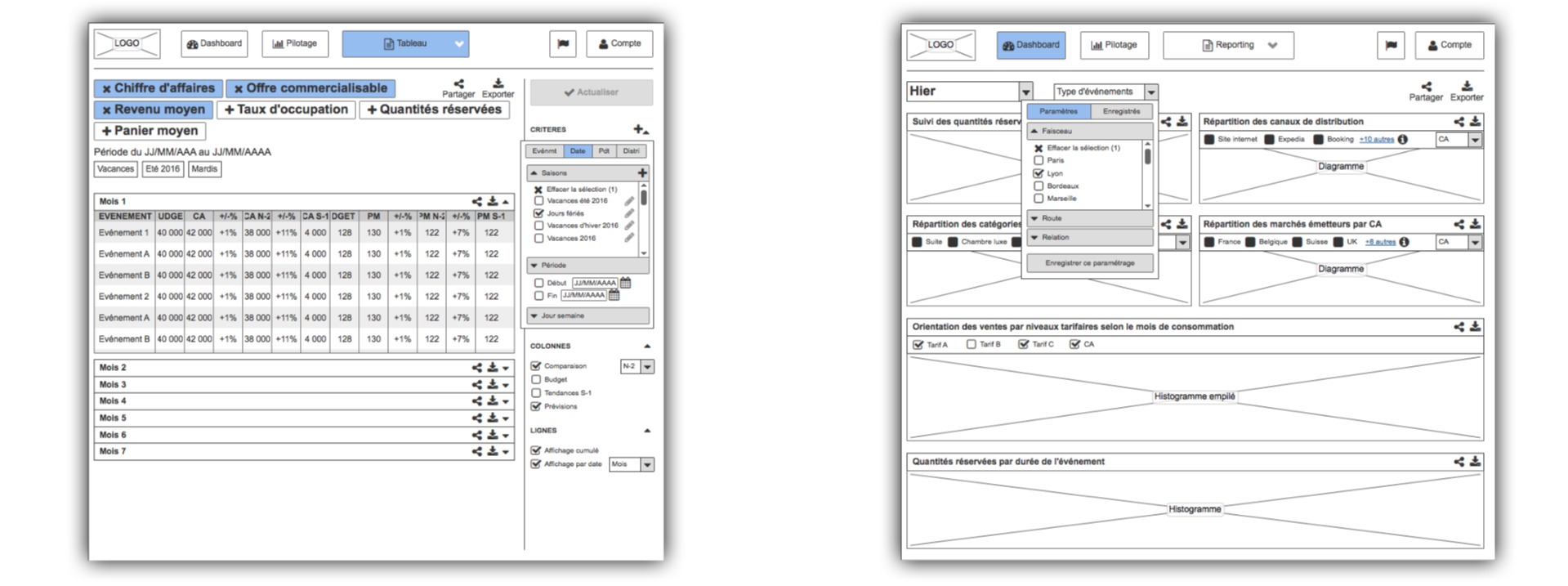Expand the Route filter section
Screen dimensions: 1568x586
point(1089,218)
